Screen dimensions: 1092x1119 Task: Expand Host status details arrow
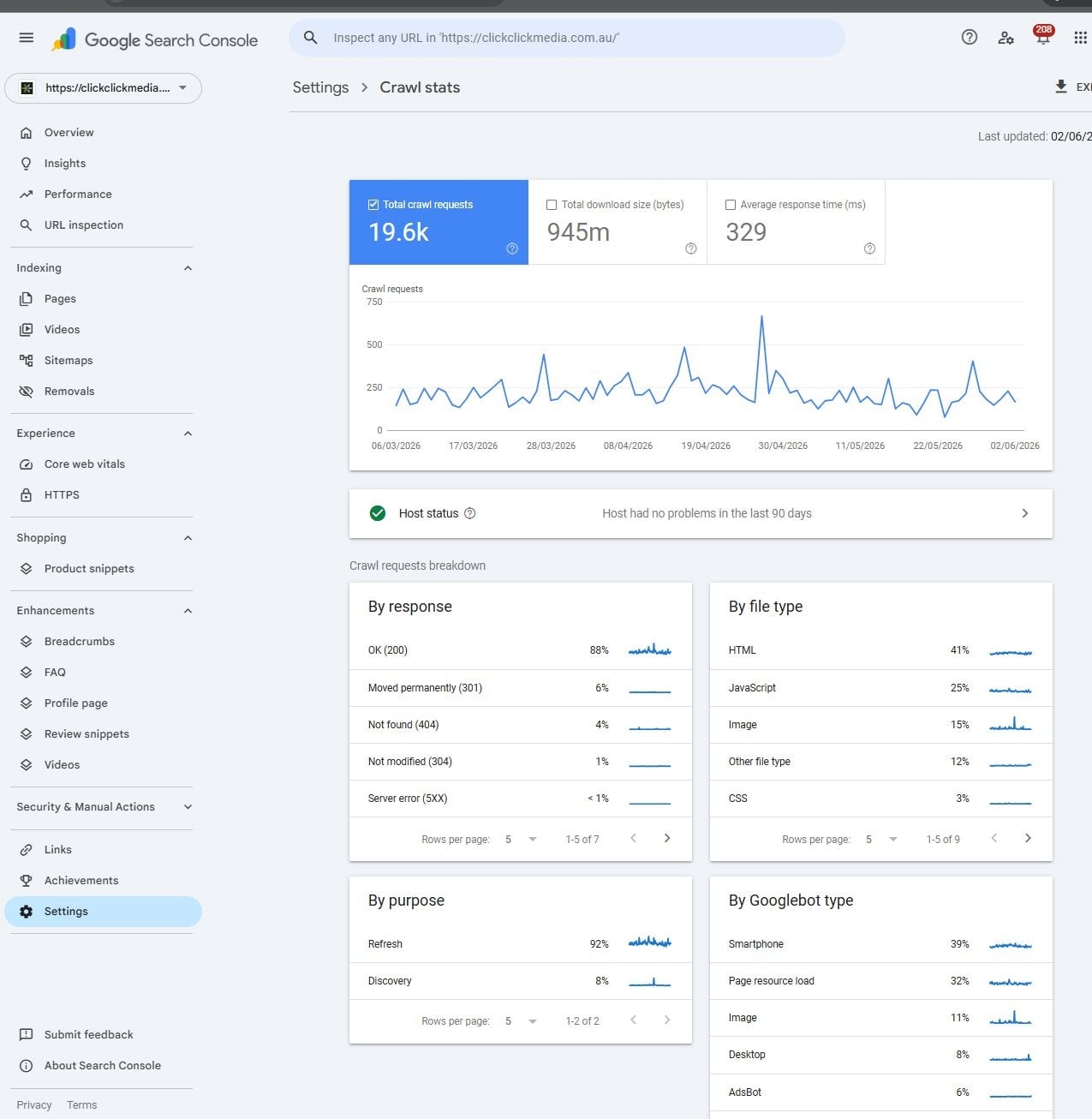[1024, 513]
